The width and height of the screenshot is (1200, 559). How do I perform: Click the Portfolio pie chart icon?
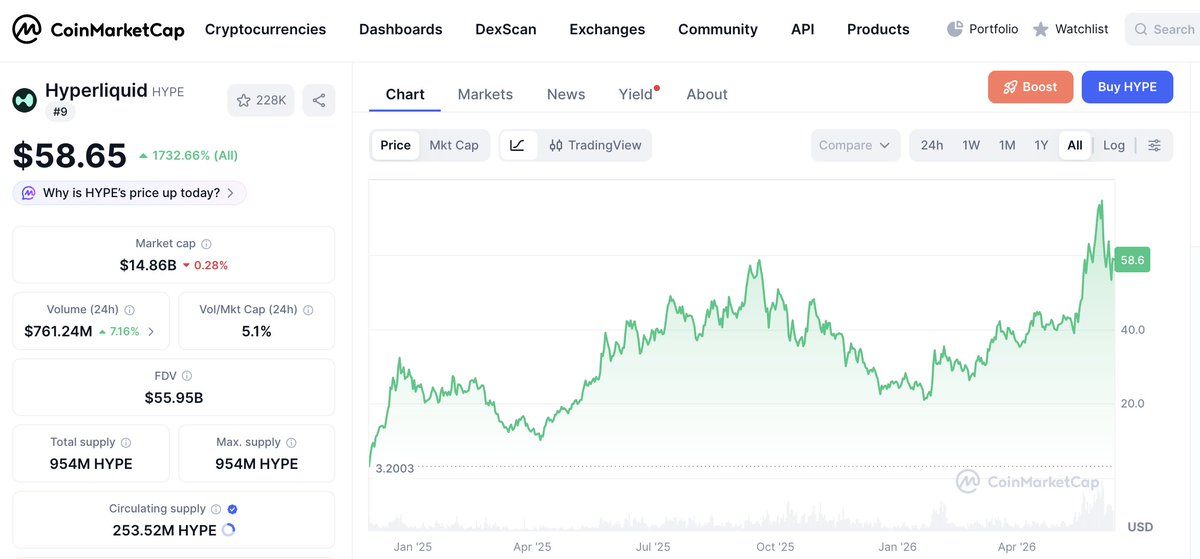coord(955,29)
